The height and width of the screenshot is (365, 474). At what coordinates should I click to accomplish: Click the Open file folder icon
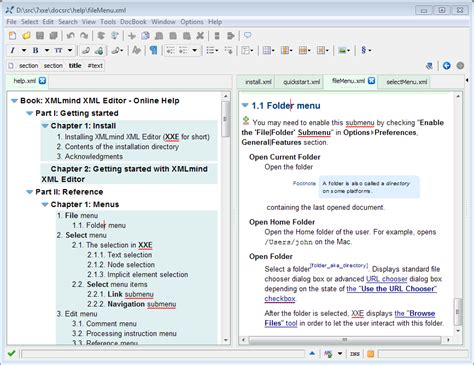coord(26,35)
